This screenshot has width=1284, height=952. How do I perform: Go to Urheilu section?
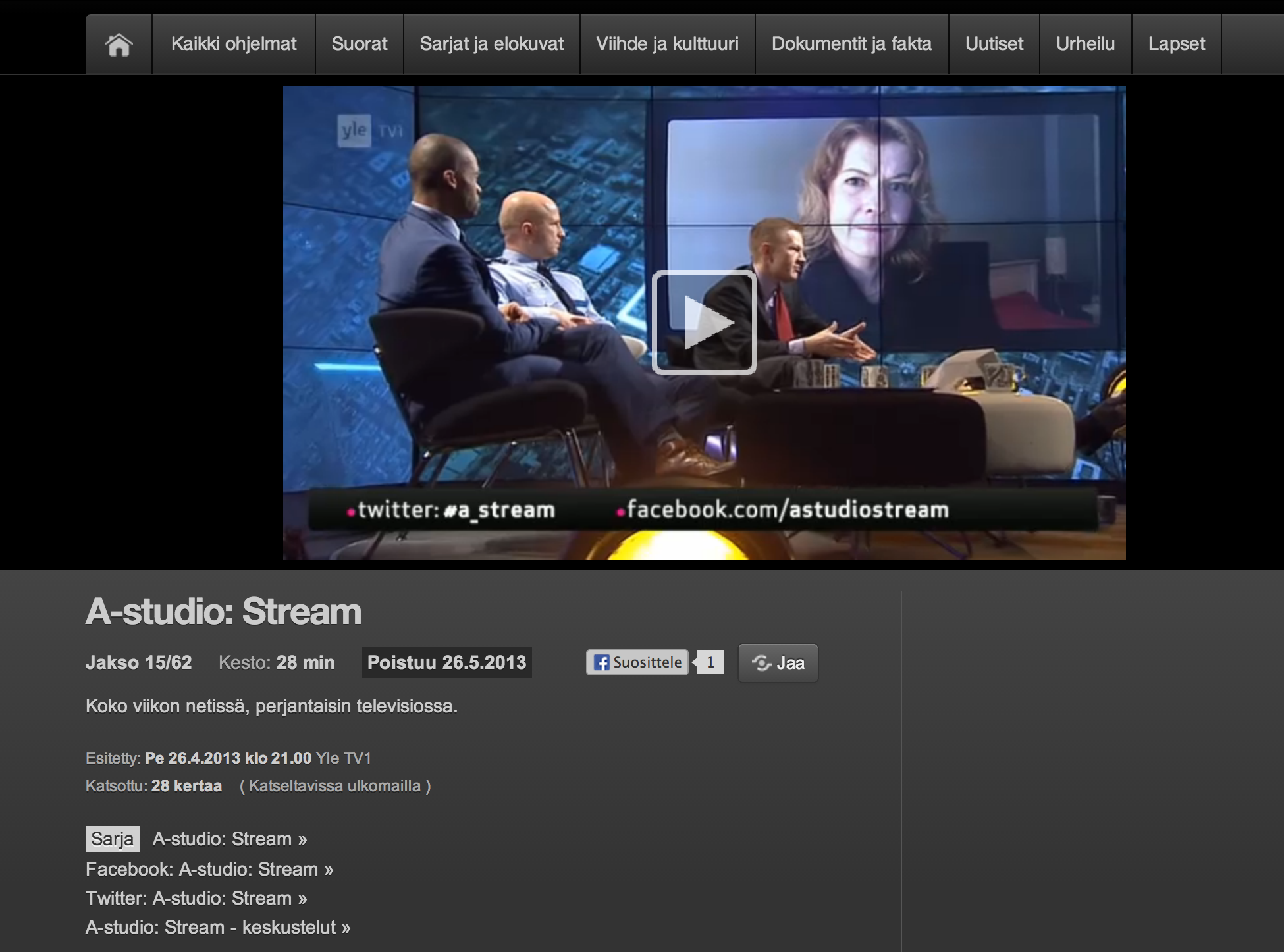[x=1085, y=44]
